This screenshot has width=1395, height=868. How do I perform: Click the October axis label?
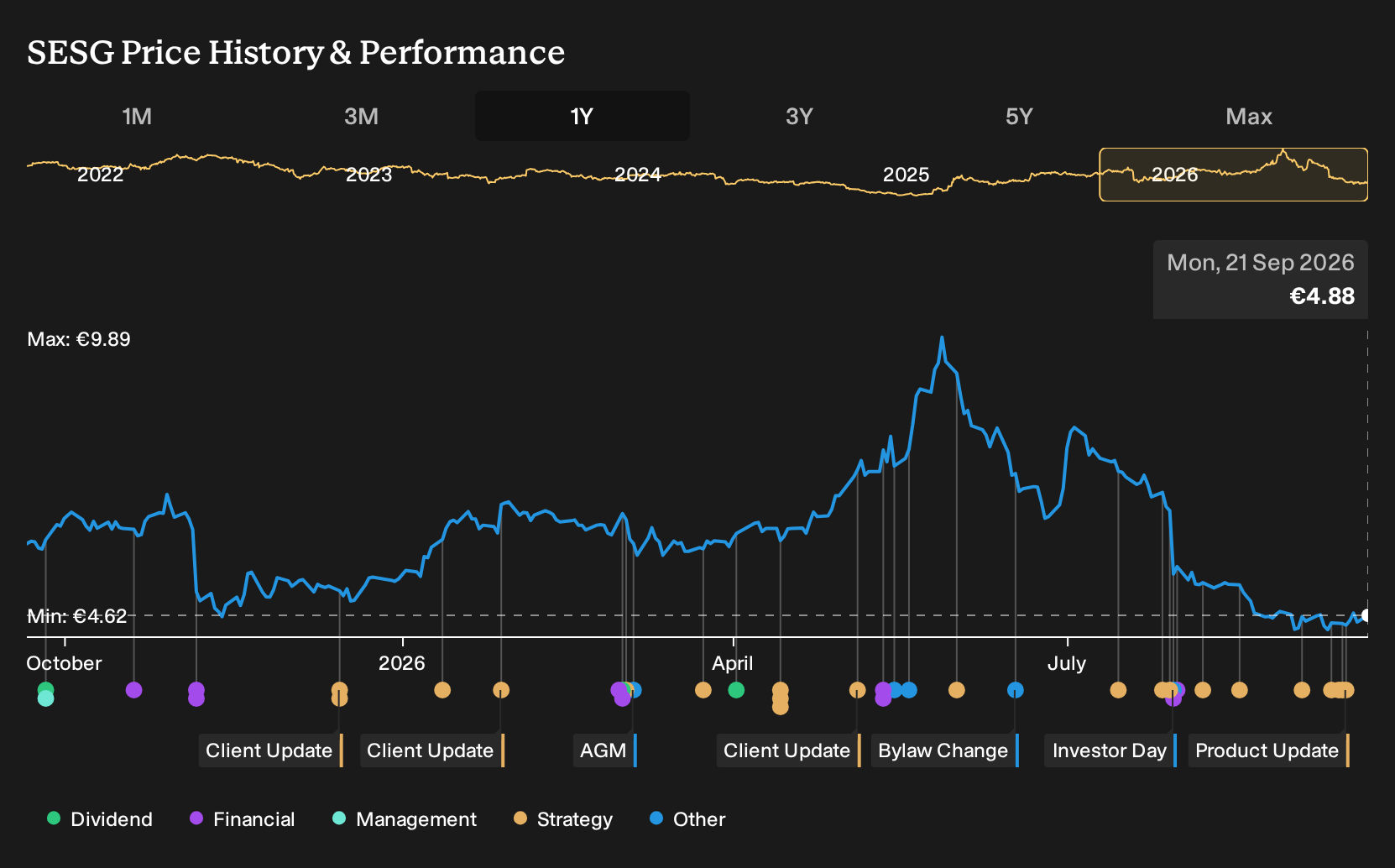pos(64,663)
